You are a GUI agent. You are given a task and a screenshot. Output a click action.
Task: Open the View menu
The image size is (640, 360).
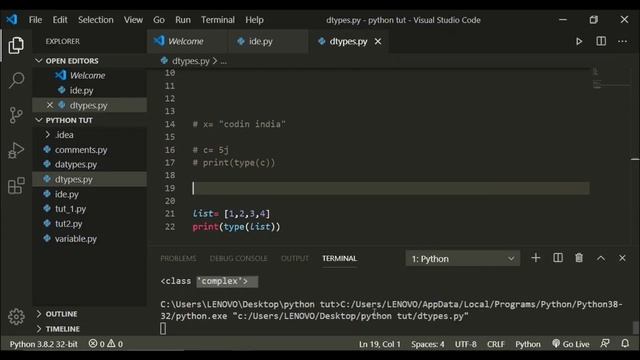[x=133, y=20]
